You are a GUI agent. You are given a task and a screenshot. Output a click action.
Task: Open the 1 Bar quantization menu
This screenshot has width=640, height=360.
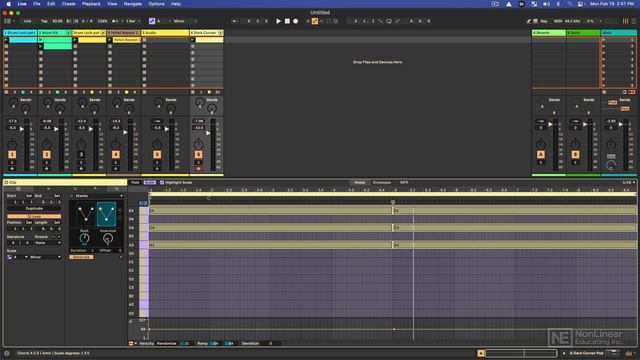[x=133, y=21]
